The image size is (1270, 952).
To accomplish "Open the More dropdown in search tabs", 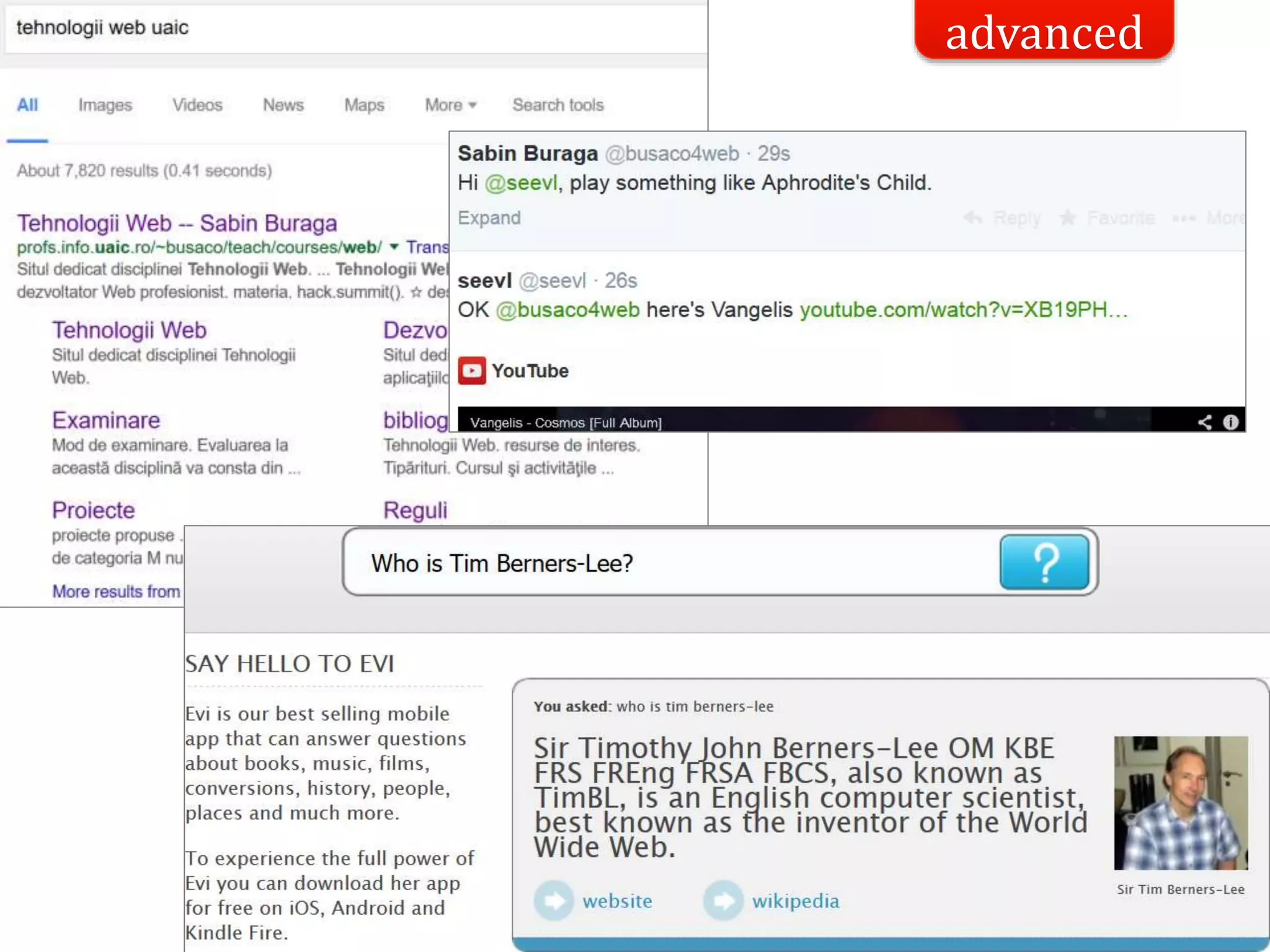I will (x=450, y=105).
